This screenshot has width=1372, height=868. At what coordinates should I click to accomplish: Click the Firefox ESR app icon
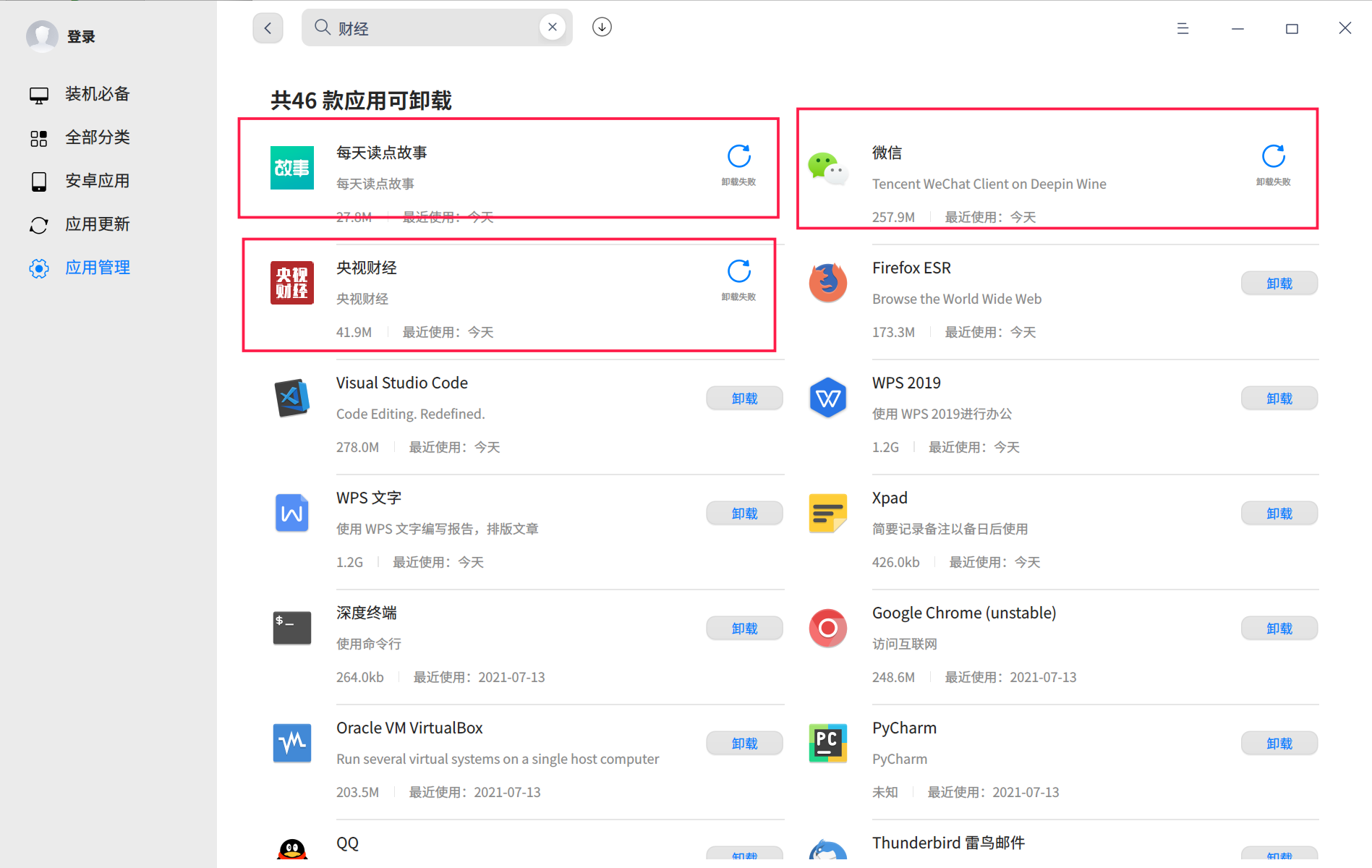(828, 283)
